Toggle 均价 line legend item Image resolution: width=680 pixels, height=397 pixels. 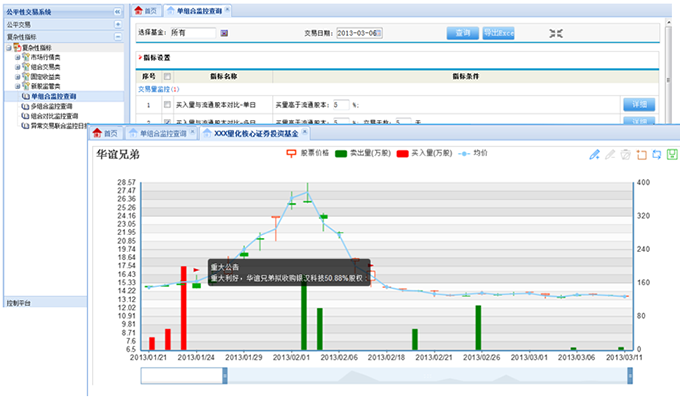pos(473,153)
